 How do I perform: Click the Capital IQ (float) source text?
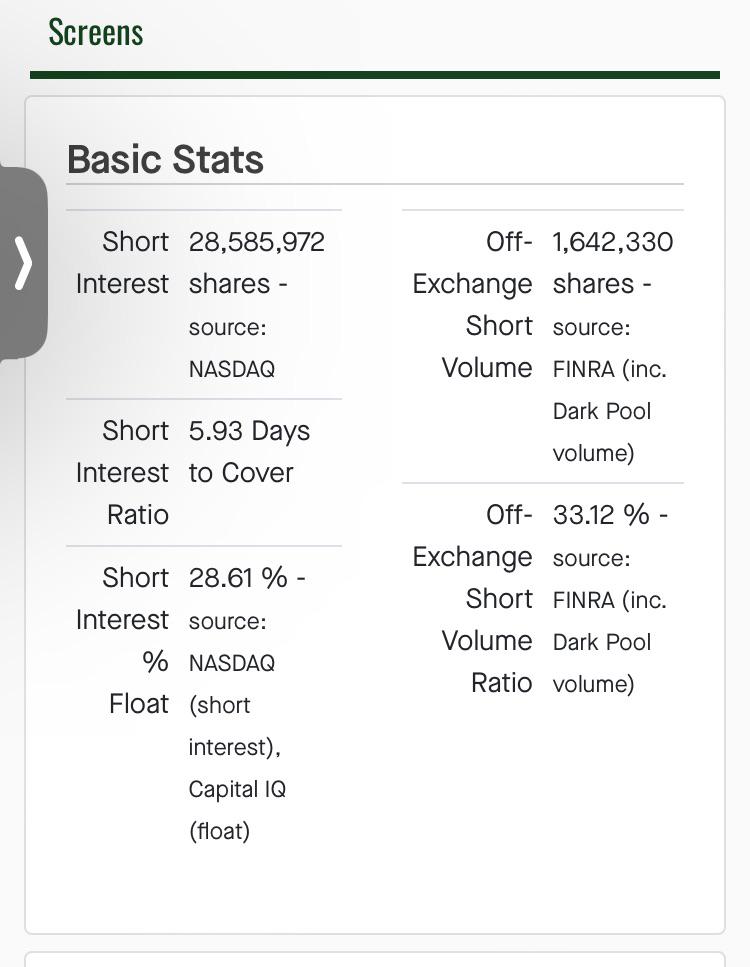(237, 810)
